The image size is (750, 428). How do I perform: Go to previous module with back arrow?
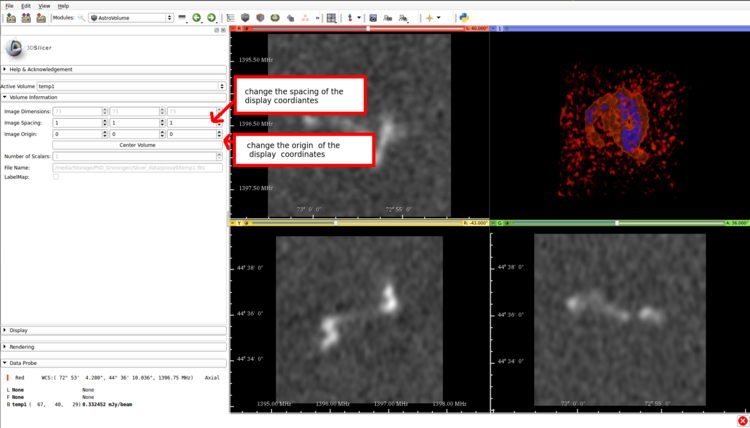tap(197, 18)
